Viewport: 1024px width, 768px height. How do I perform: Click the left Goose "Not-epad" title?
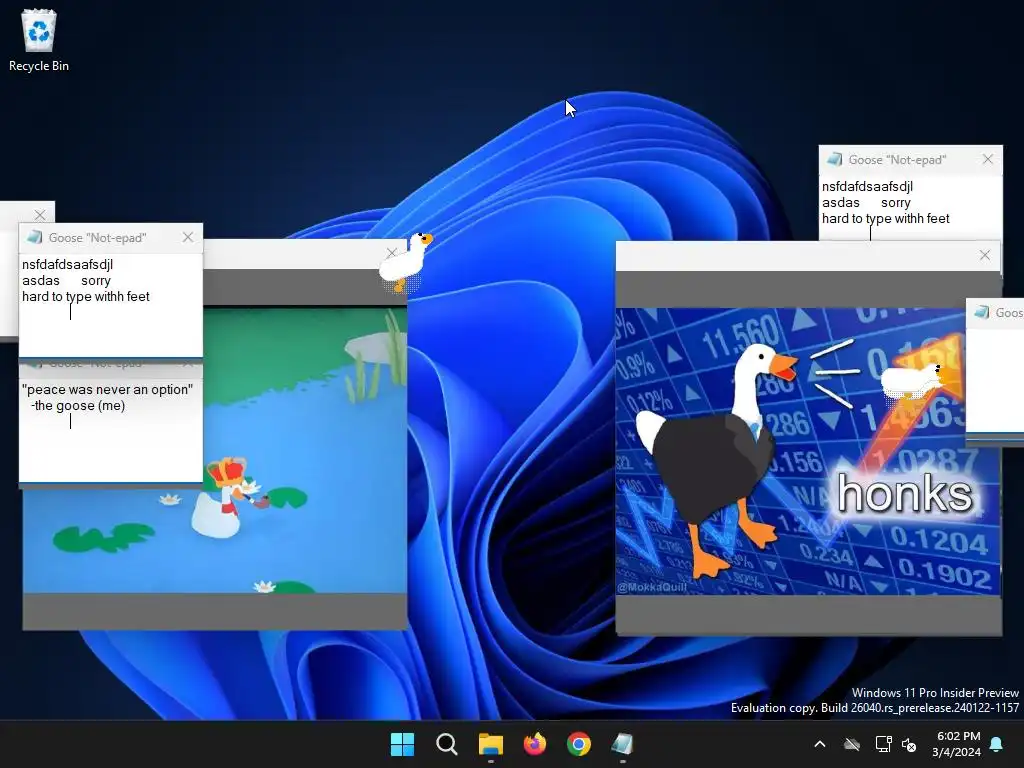(97, 238)
